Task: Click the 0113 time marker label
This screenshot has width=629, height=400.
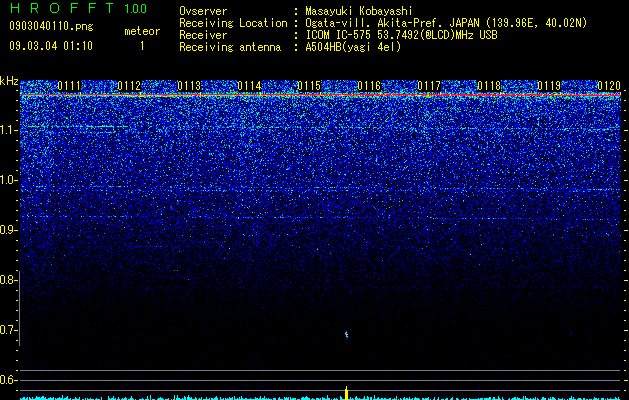Action: 189,86
